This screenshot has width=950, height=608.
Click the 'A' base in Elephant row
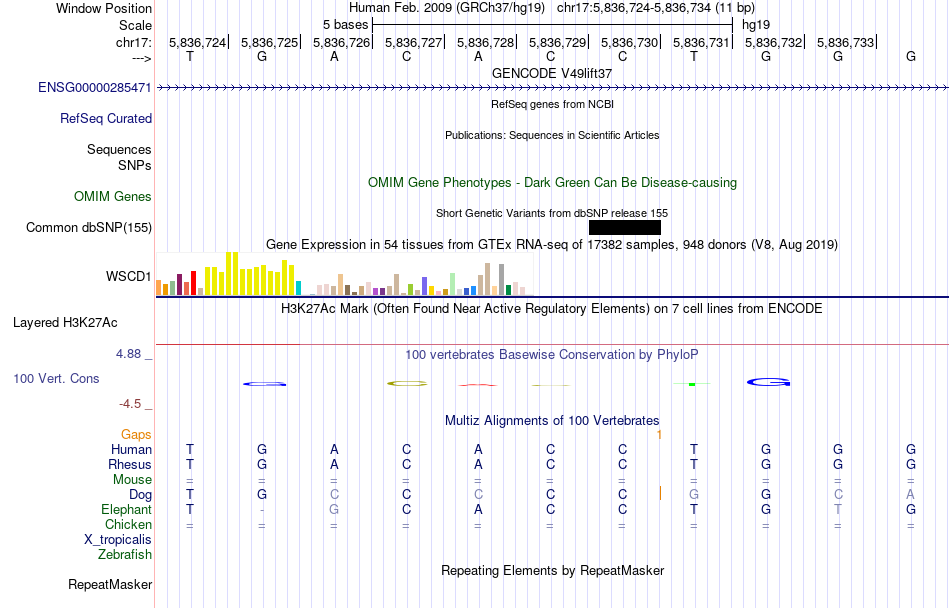pyautogui.click(x=478, y=509)
